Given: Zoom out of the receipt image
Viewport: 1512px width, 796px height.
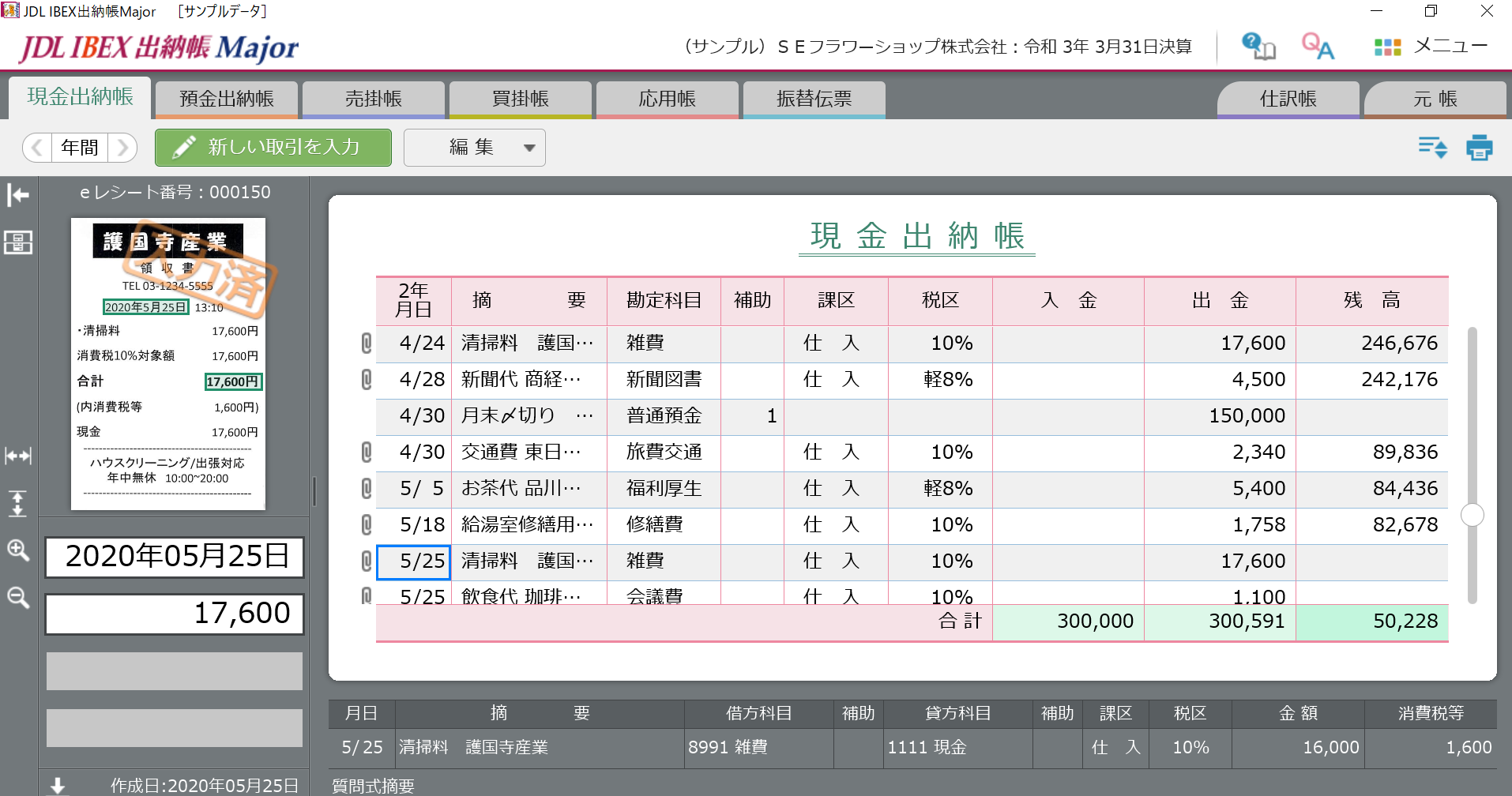Looking at the screenshot, I should click(17, 598).
